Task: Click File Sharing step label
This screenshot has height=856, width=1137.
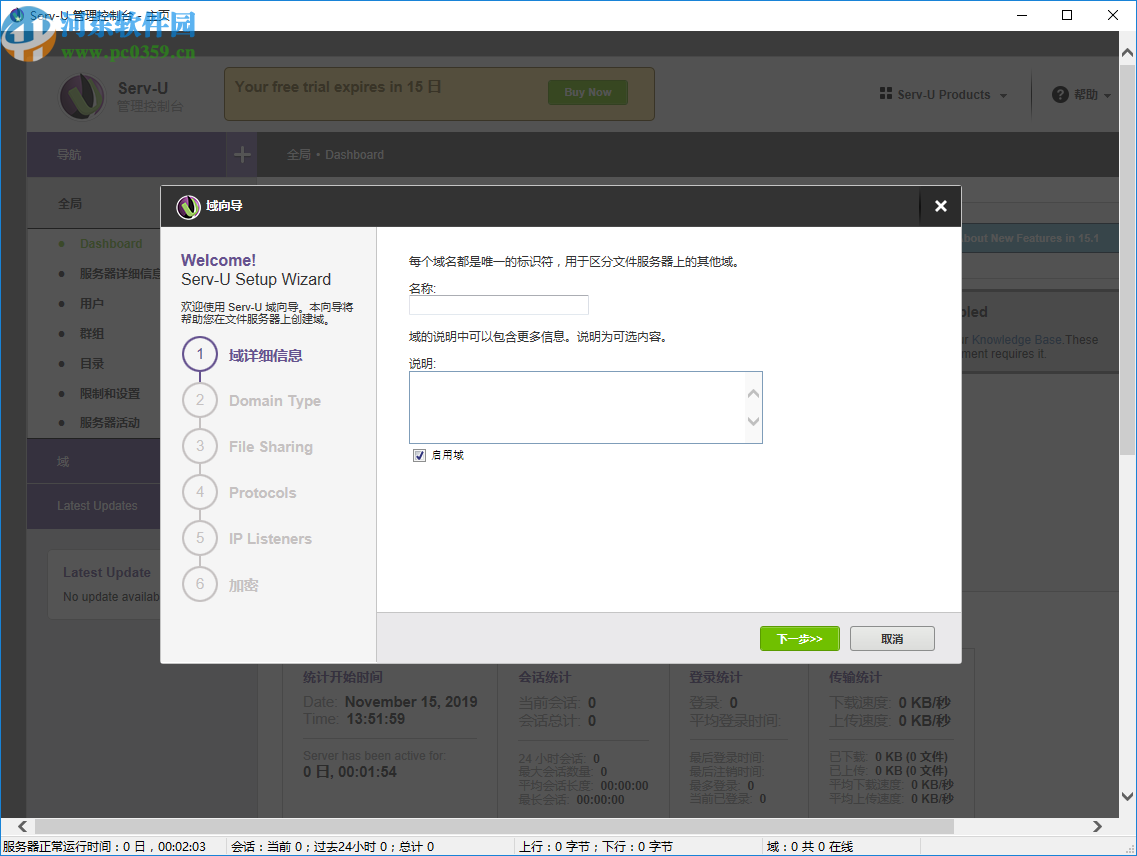Action: click(270, 447)
